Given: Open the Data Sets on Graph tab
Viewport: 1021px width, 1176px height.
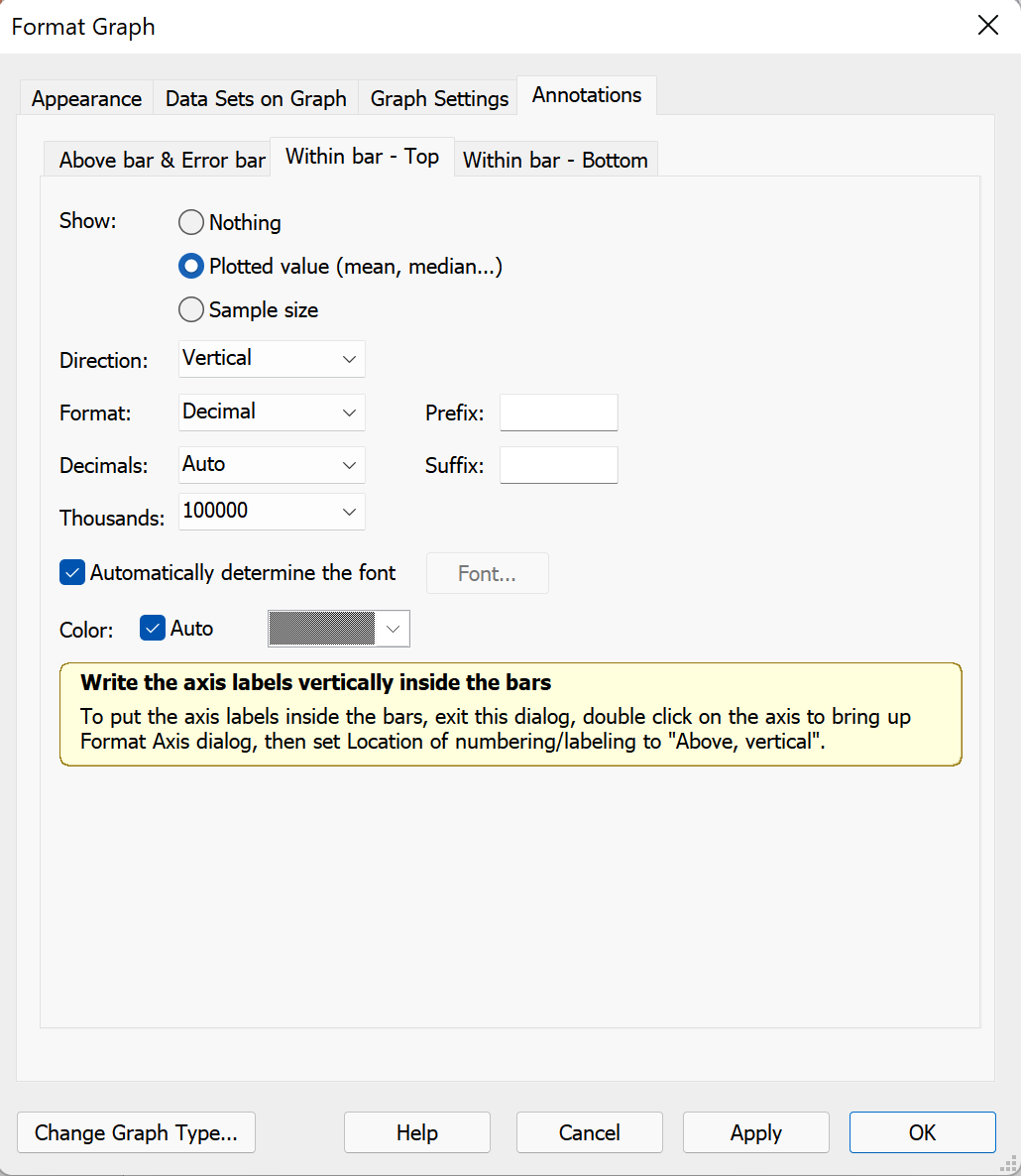Looking at the screenshot, I should tap(256, 98).
